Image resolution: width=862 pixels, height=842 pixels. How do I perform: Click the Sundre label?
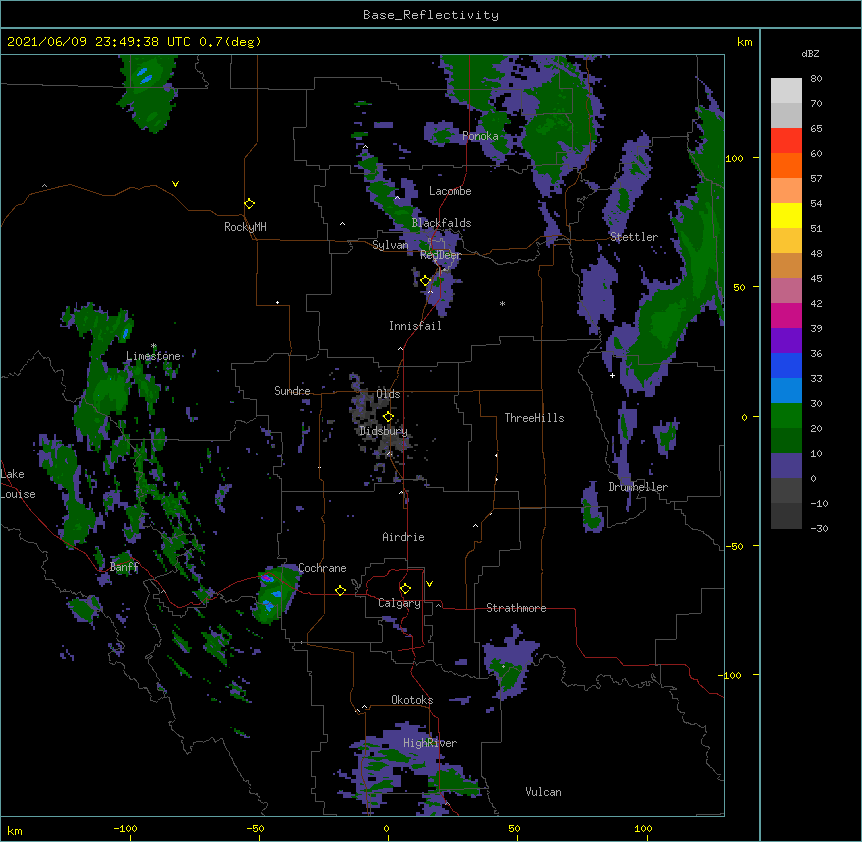point(292,391)
